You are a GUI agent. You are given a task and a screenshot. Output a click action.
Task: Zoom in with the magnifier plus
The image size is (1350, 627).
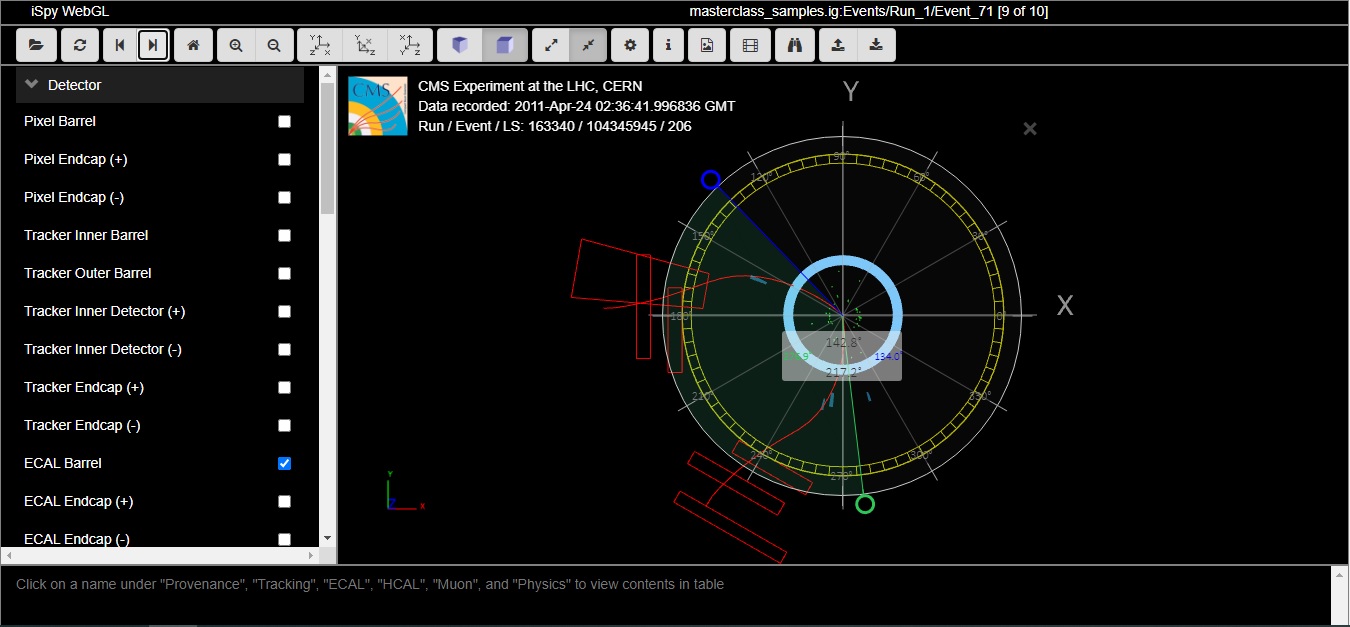(236, 45)
